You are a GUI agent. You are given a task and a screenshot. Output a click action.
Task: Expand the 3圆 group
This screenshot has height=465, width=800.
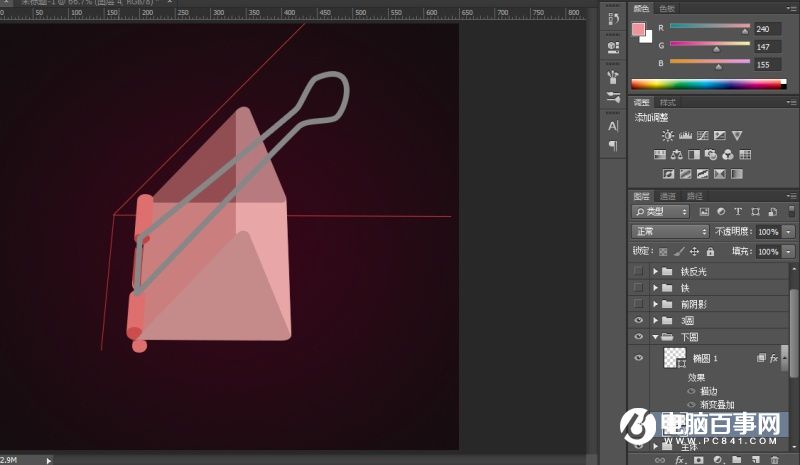click(656, 321)
